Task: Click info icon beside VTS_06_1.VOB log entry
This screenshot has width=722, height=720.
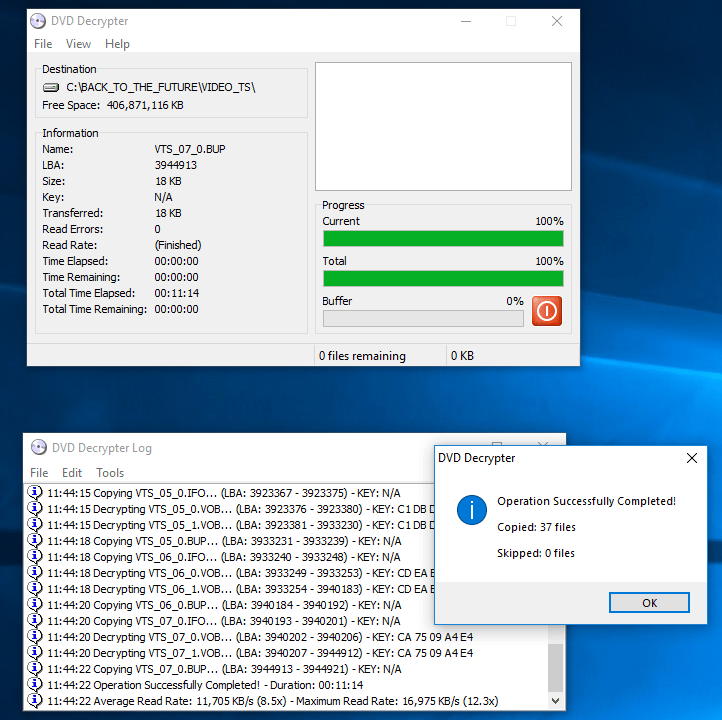Action: (35, 589)
